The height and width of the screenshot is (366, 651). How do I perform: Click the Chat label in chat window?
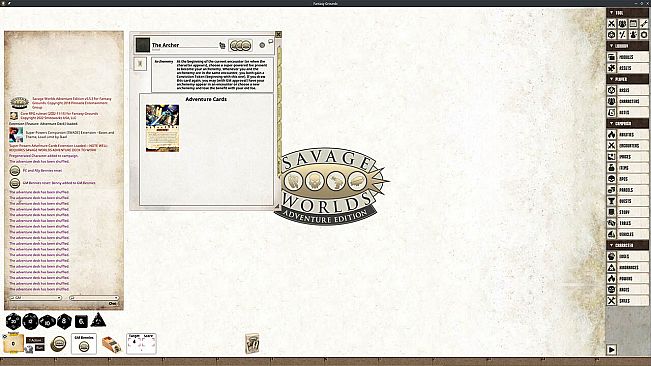pyautogui.click(x=113, y=304)
